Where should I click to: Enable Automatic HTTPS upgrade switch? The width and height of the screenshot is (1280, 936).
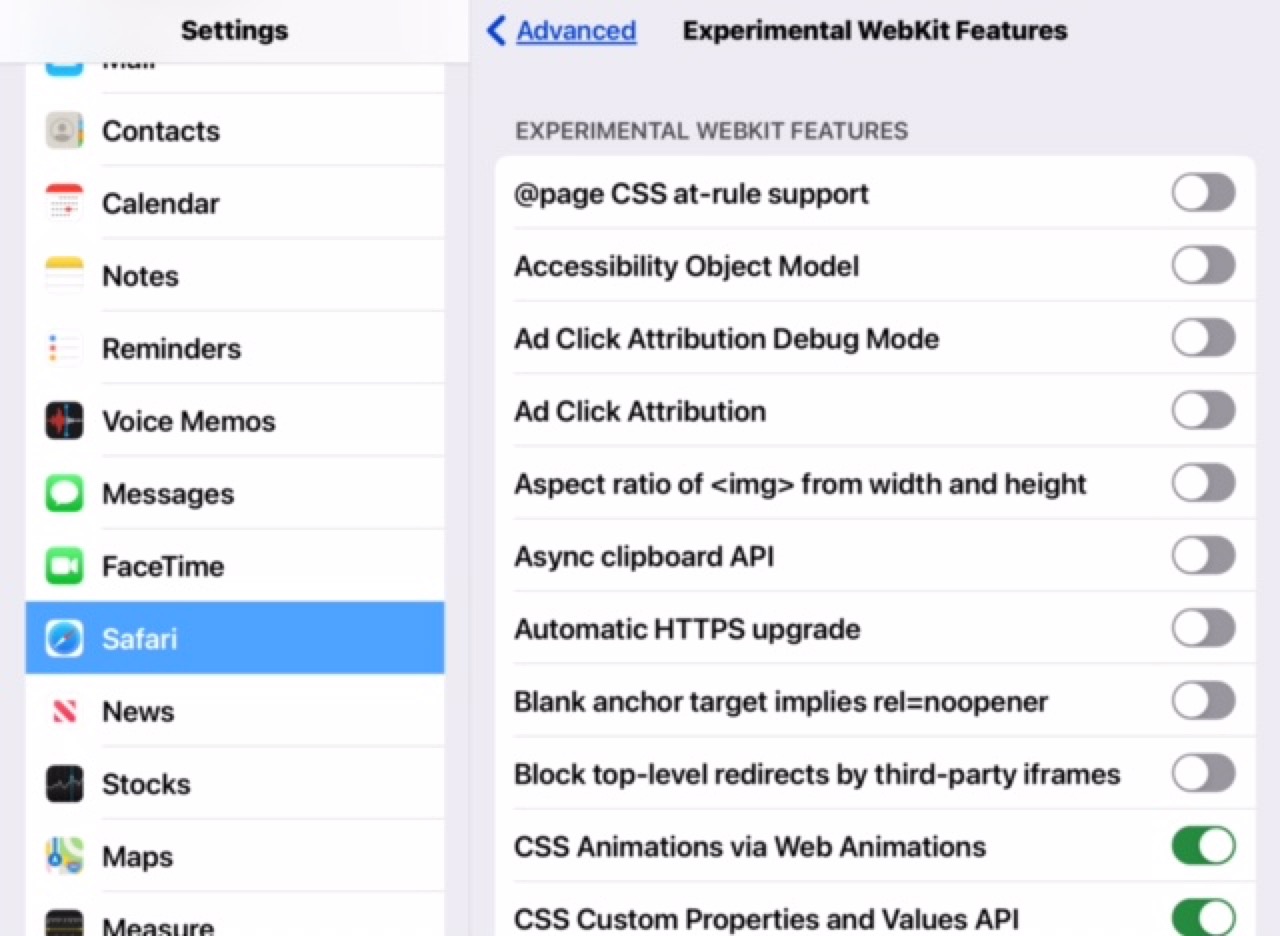point(1204,629)
